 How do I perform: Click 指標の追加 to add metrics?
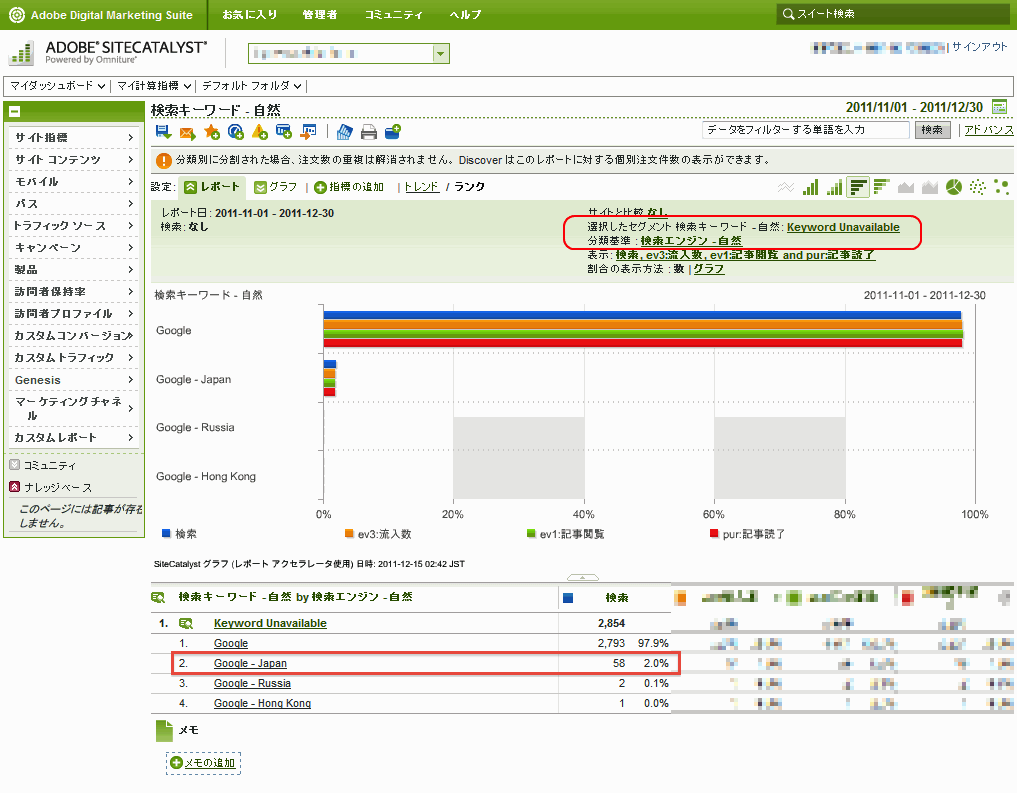[x=349, y=187]
